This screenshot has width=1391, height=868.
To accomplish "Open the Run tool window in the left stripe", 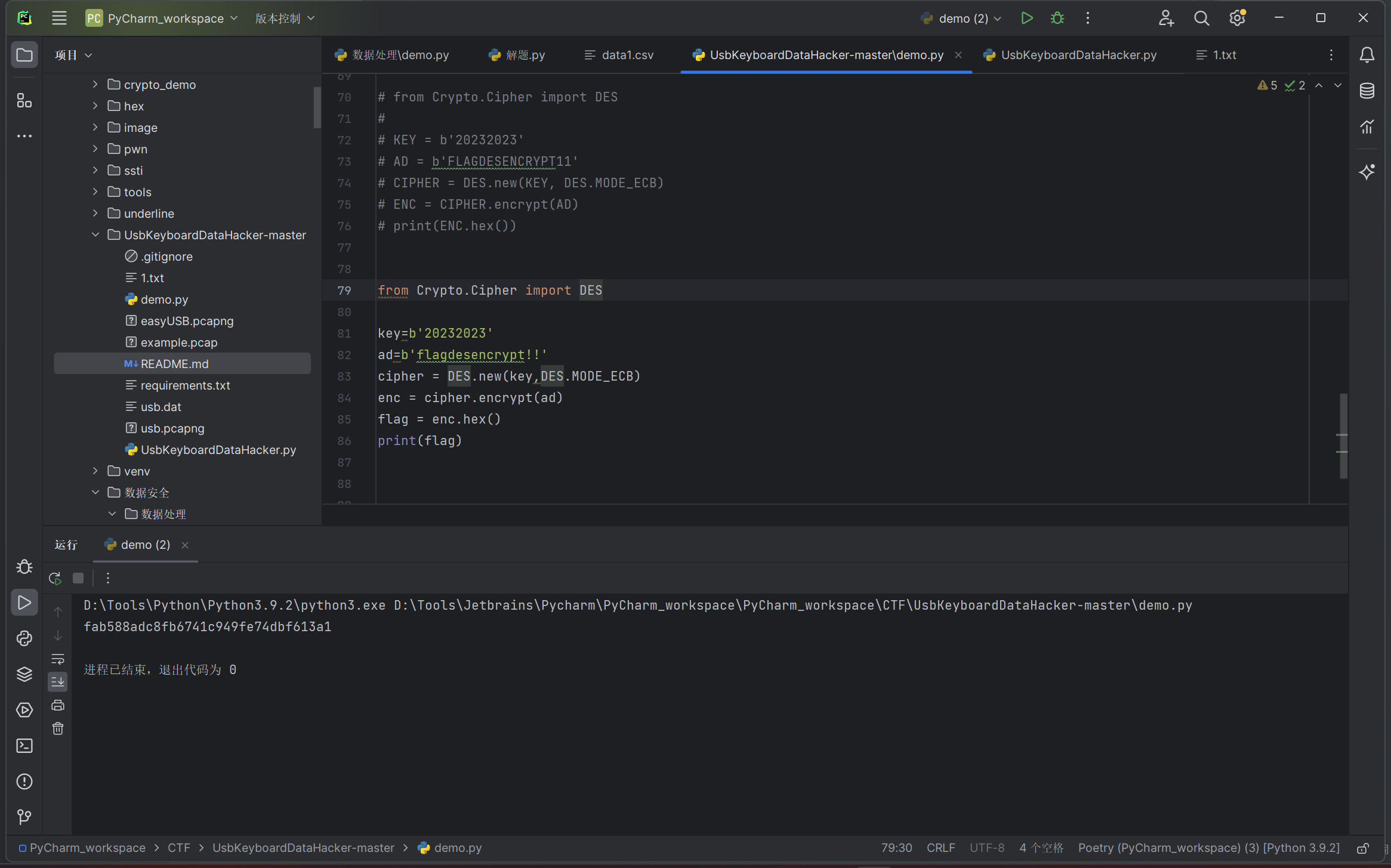I will [24, 602].
